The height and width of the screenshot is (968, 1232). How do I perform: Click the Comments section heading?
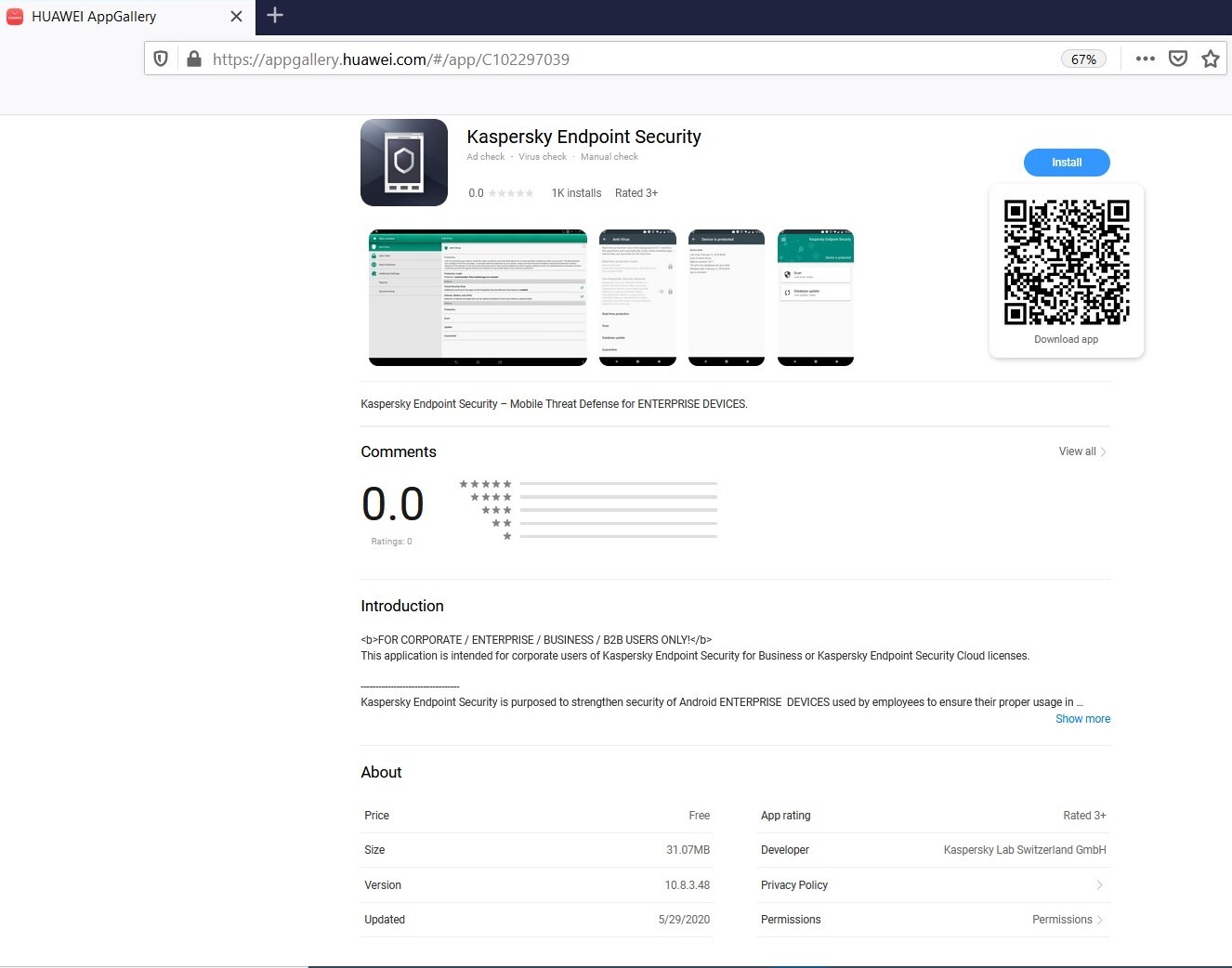pyautogui.click(x=399, y=451)
